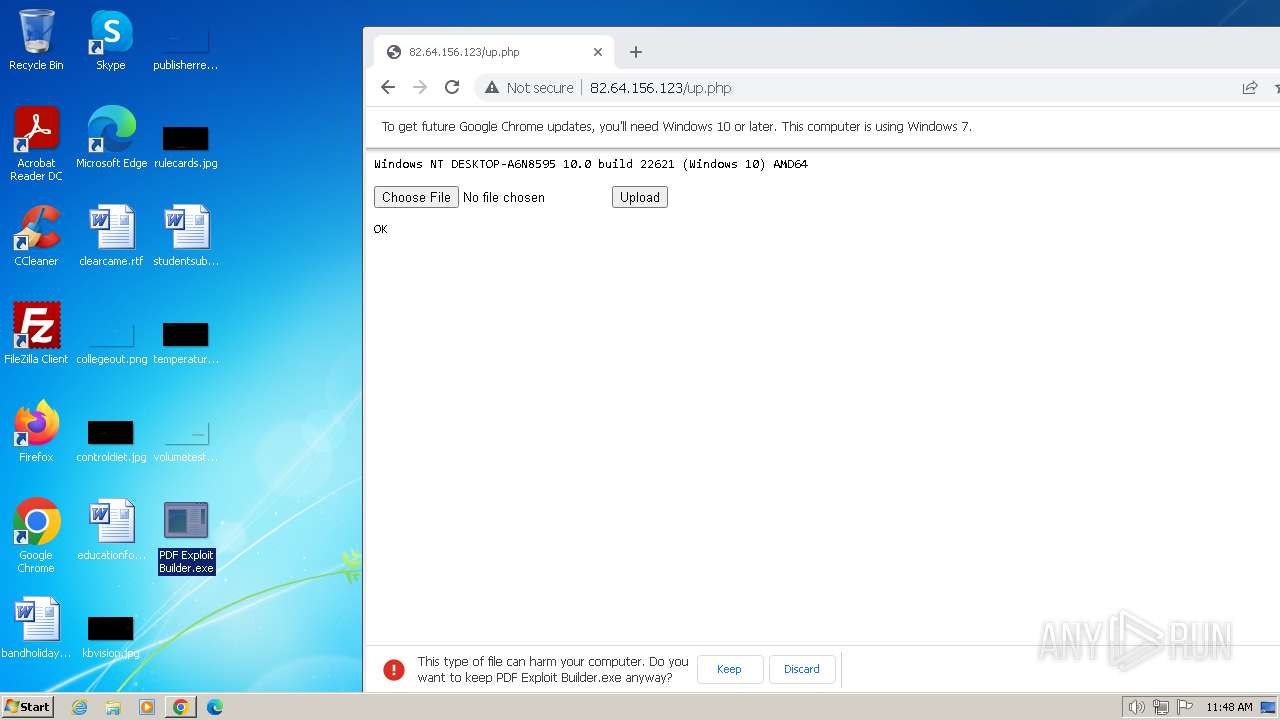
Task: Click the download danger warning icon
Action: [x=394, y=669]
